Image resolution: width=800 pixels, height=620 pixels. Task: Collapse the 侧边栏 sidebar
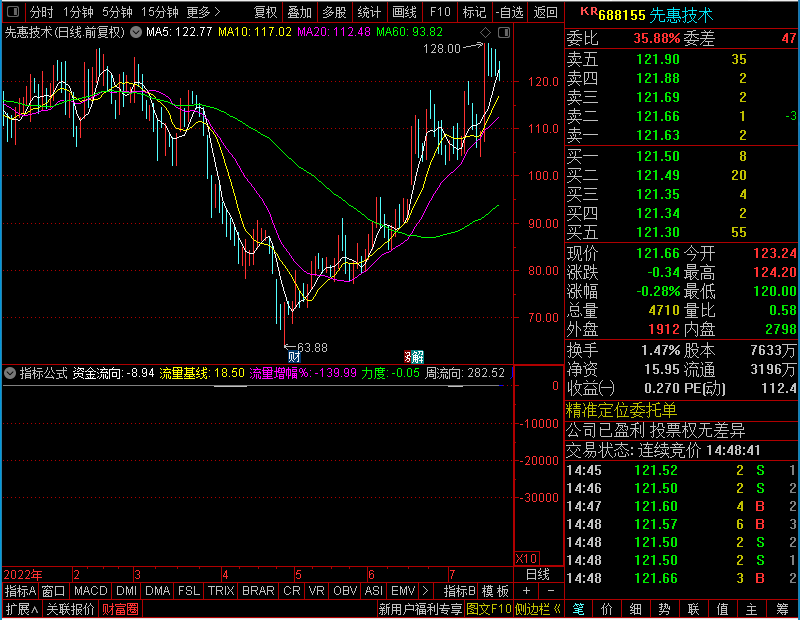[537, 609]
